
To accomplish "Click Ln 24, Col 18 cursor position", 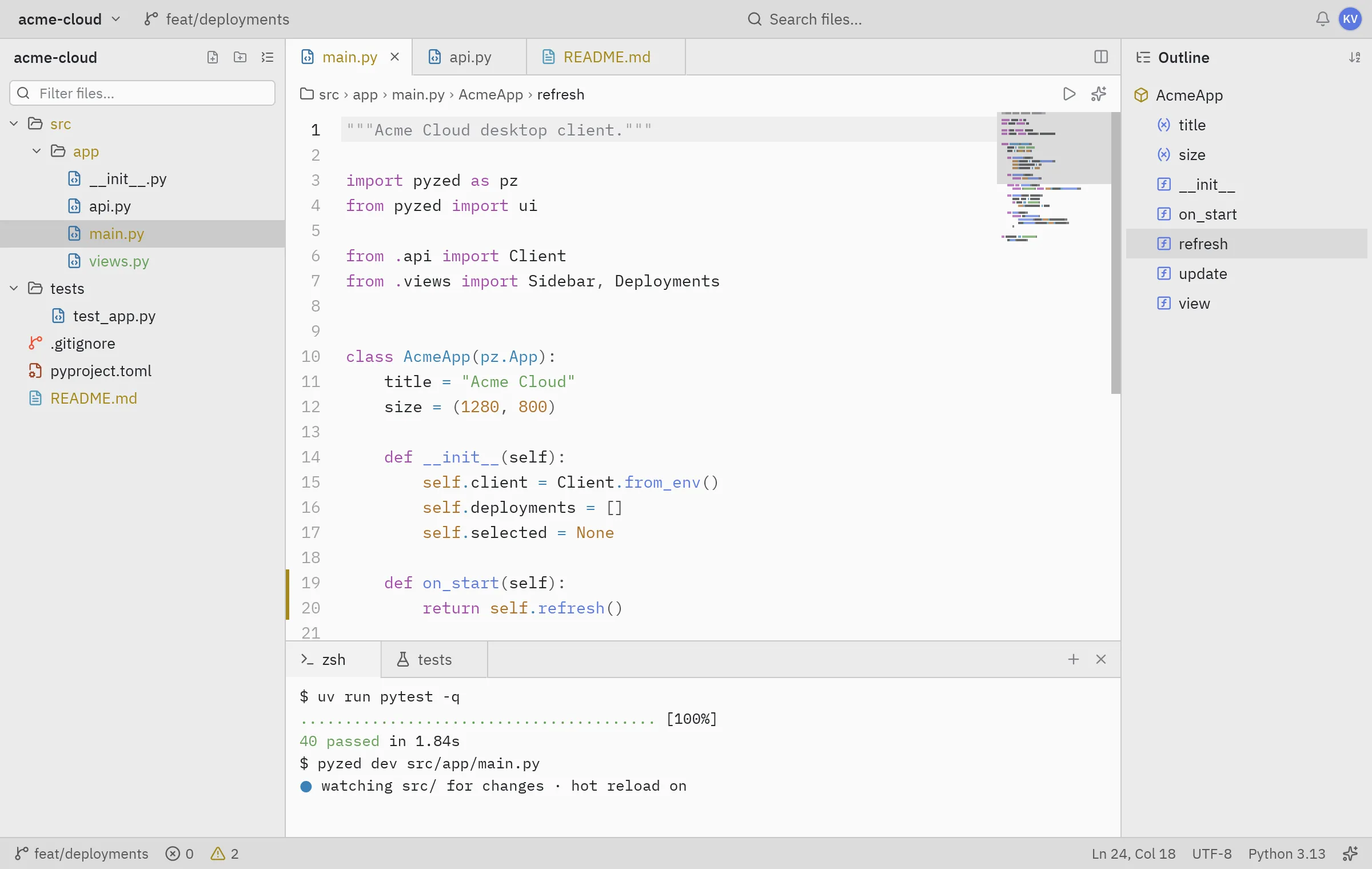I will [x=1133, y=854].
